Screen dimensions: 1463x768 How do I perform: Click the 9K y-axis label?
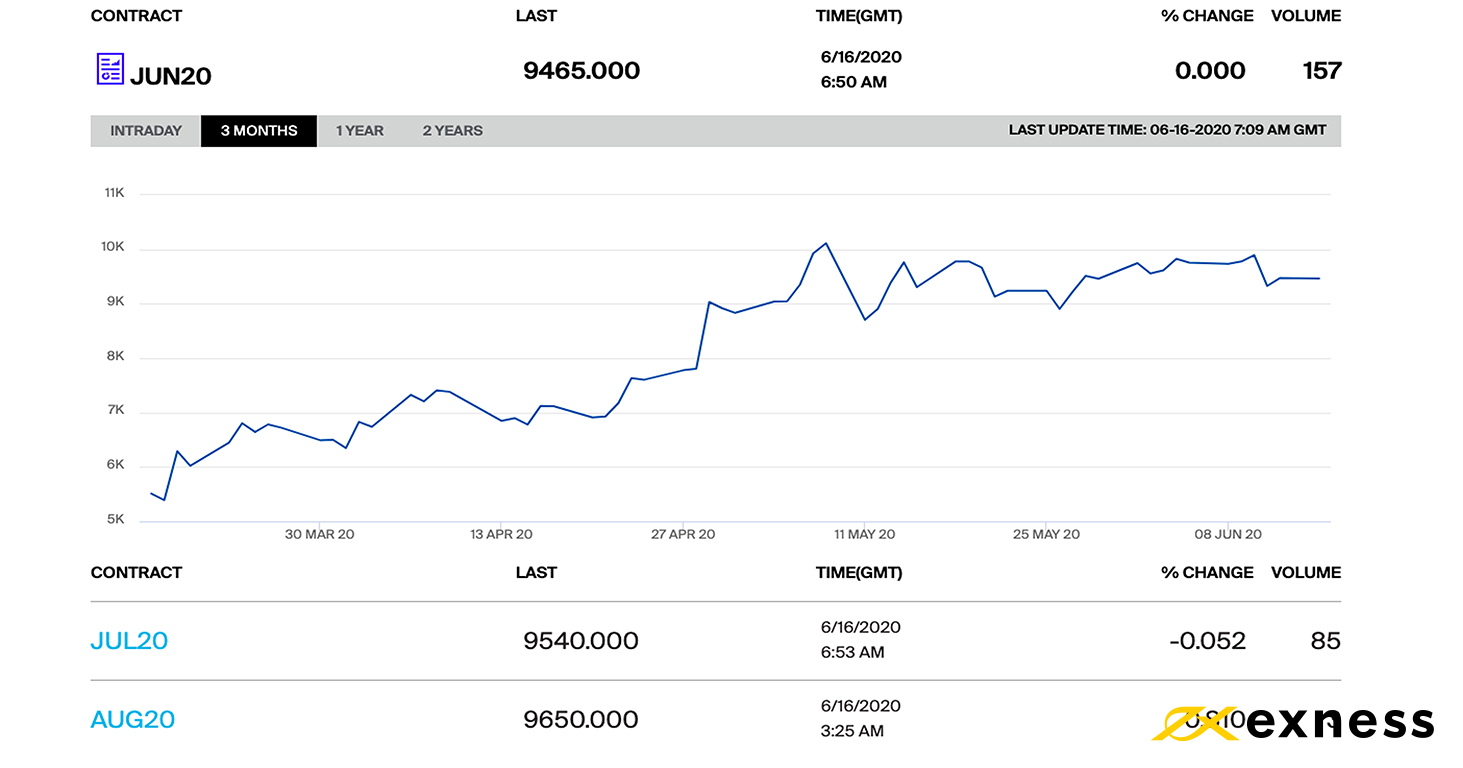pos(114,301)
